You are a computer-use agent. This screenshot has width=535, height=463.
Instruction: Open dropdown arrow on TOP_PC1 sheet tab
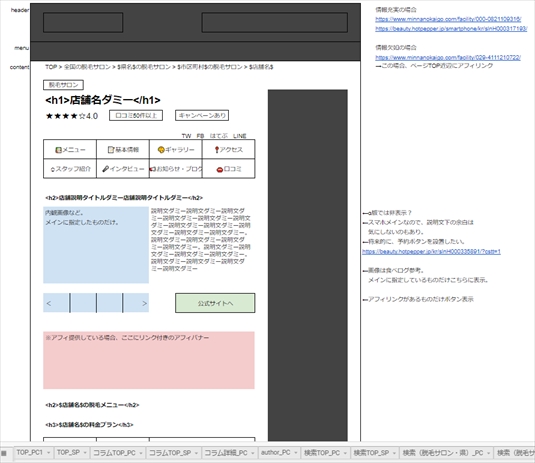click(x=48, y=453)
